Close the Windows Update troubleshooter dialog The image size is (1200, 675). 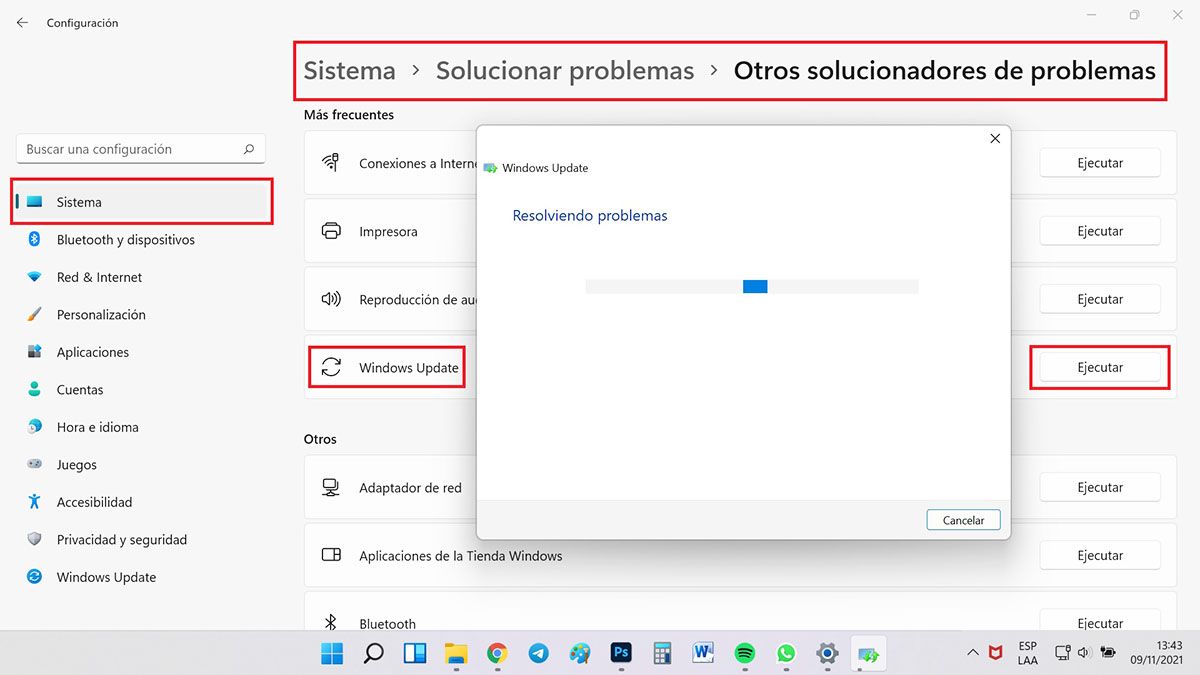tap(995, 139)
